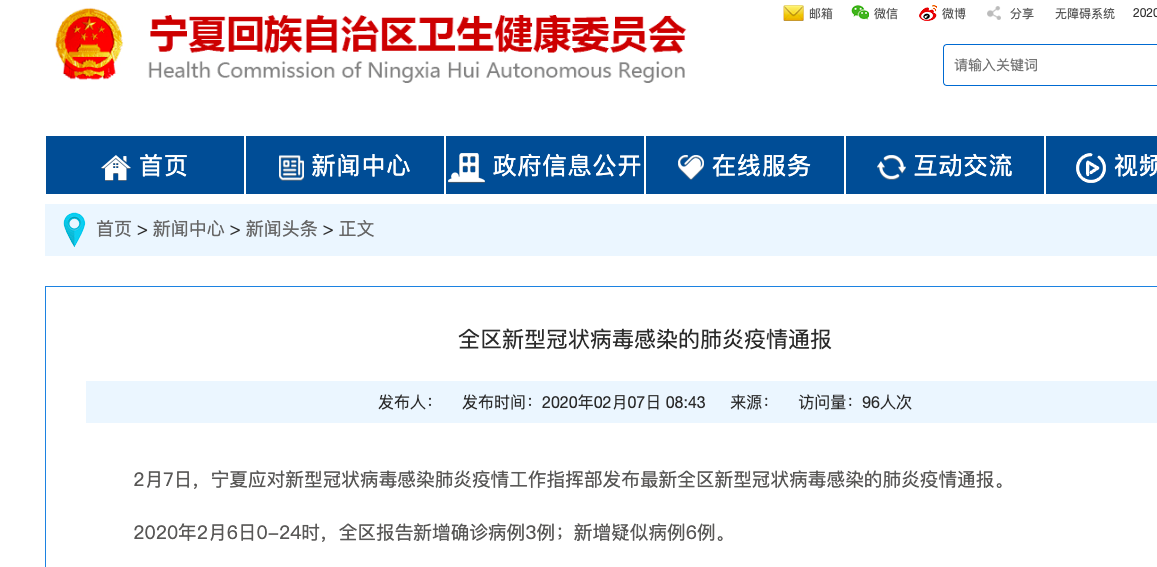The width and height of the screenshot is (1157, 567).
Task: Click the house icon beside 首页
Action: 116,166
